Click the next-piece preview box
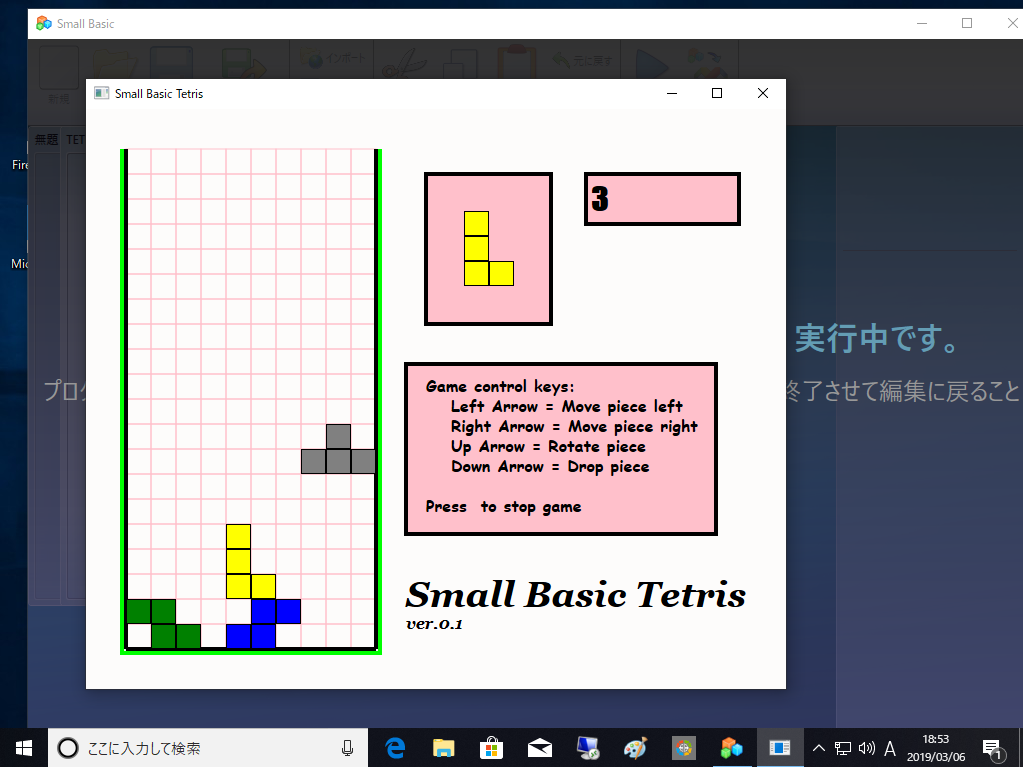 click(488, 248)
